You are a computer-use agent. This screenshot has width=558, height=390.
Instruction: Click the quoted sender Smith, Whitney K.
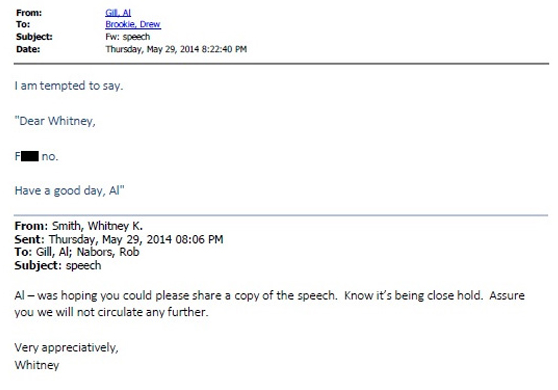tap(97, 226)
